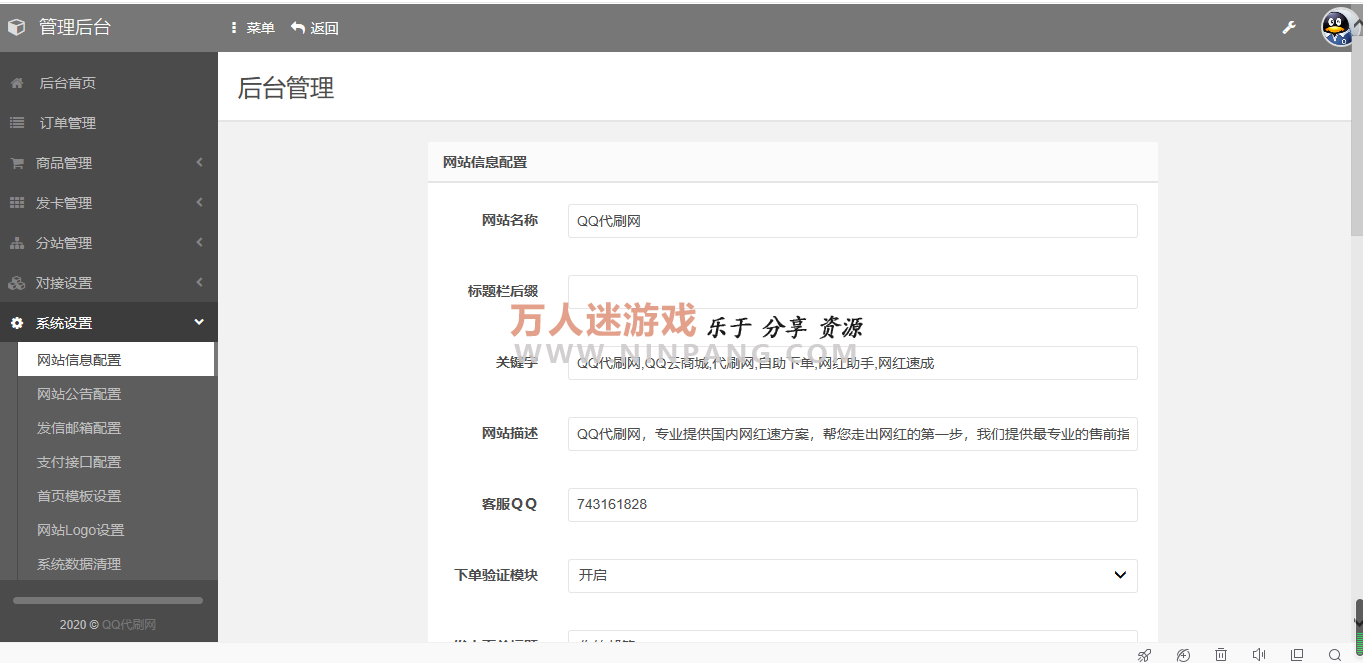The image size is (1363, 663).
Task: Expand the 对接设置 submenu
Action: [65, 282]
